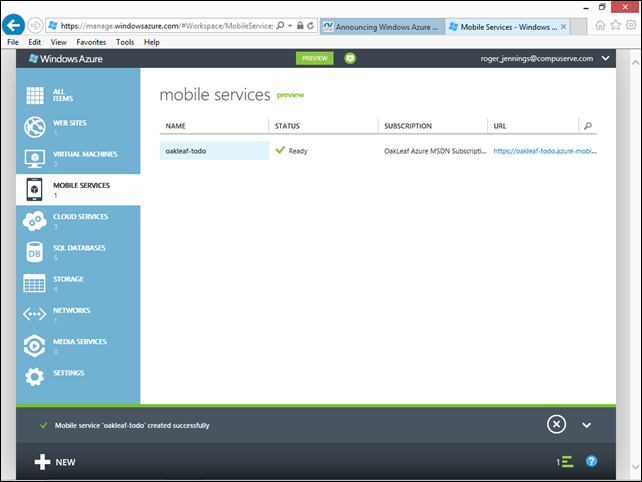This screenshot has height=482, width=642.
Task: Click the green feedback bubble icon
Action: click(x=350, y=59)
